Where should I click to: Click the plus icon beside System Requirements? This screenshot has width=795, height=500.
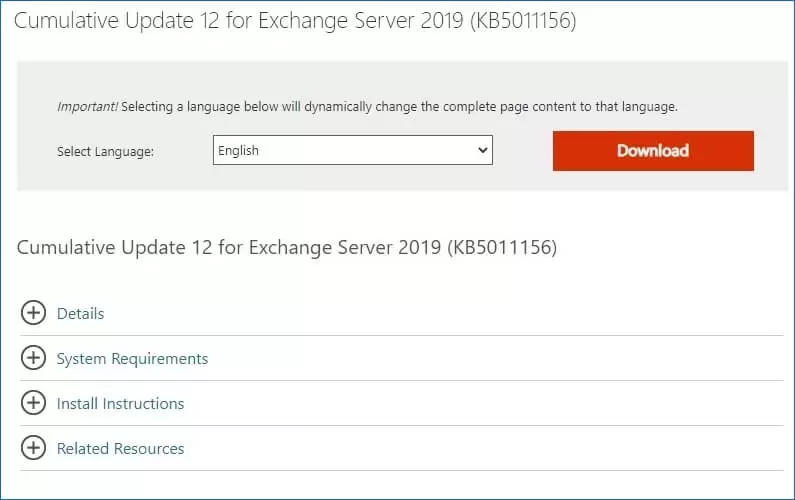click(x=34, y=358)
